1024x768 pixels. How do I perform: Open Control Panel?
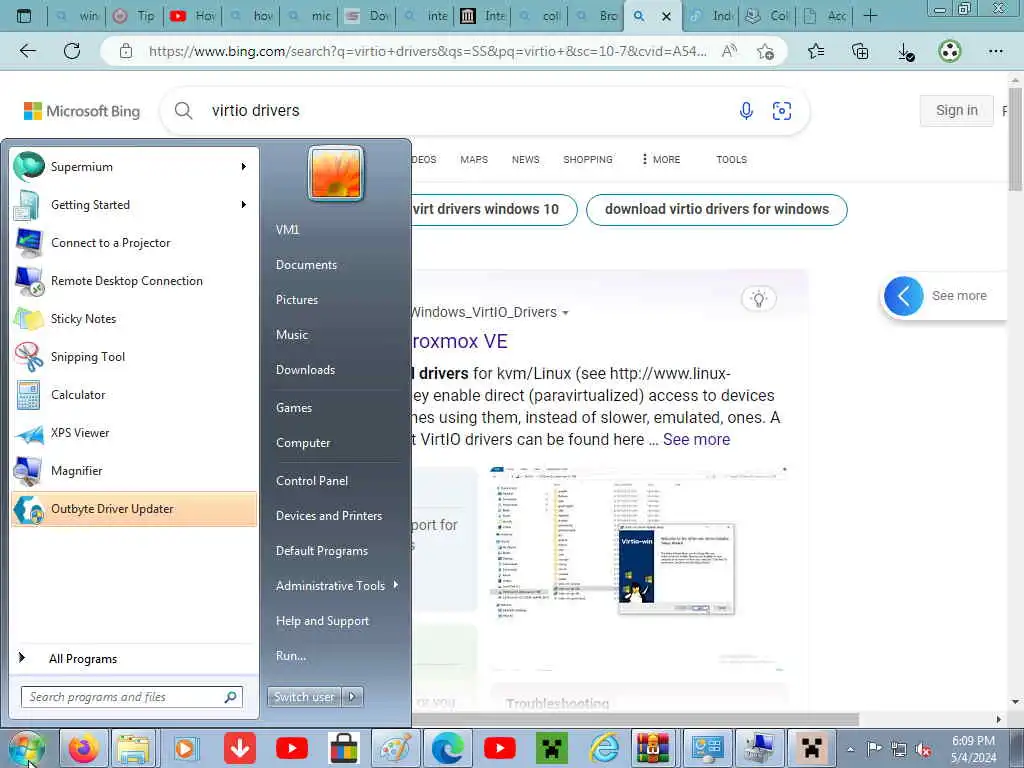coord(312,481)
